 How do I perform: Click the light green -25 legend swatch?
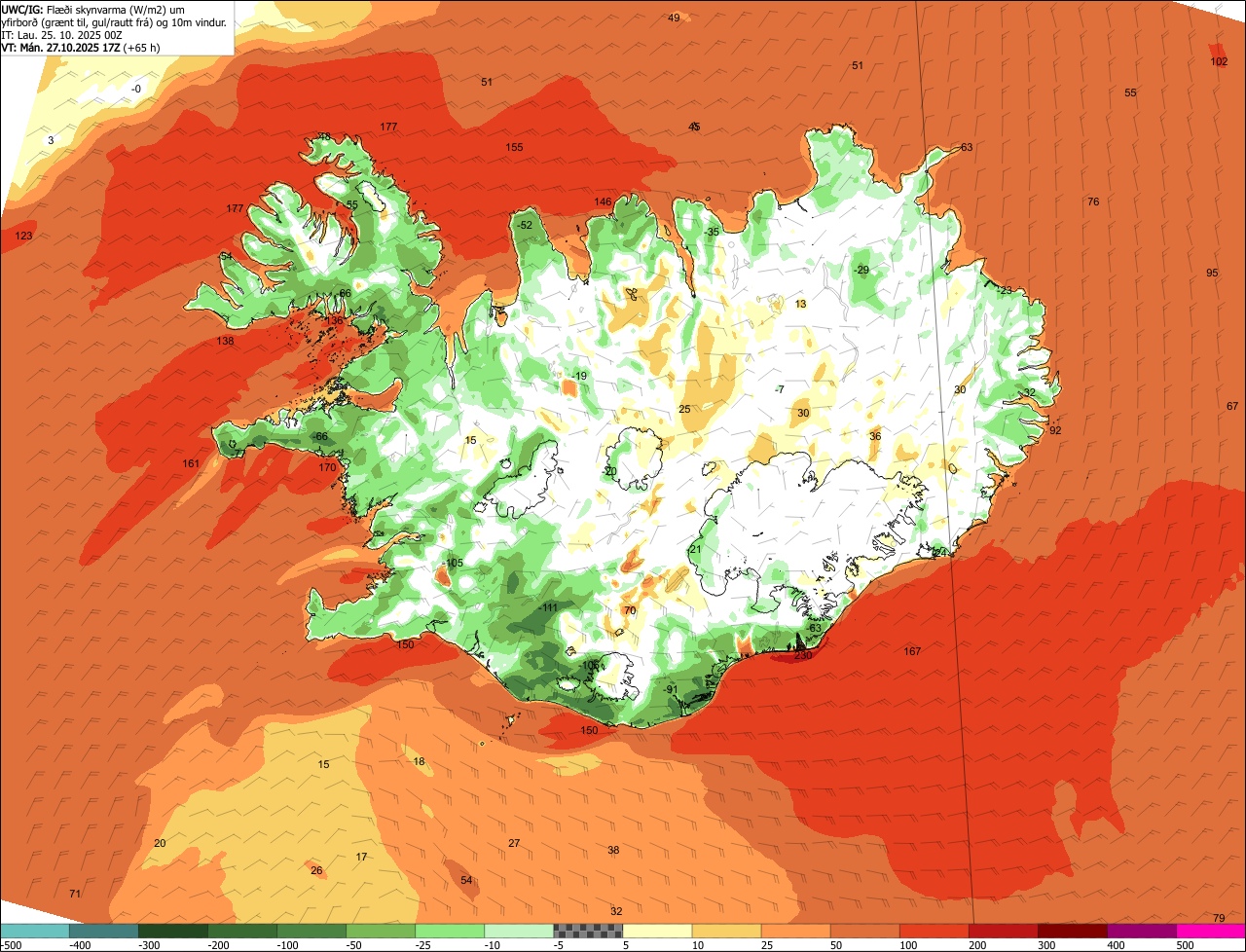pyautogui.click(x=450, y=931)
